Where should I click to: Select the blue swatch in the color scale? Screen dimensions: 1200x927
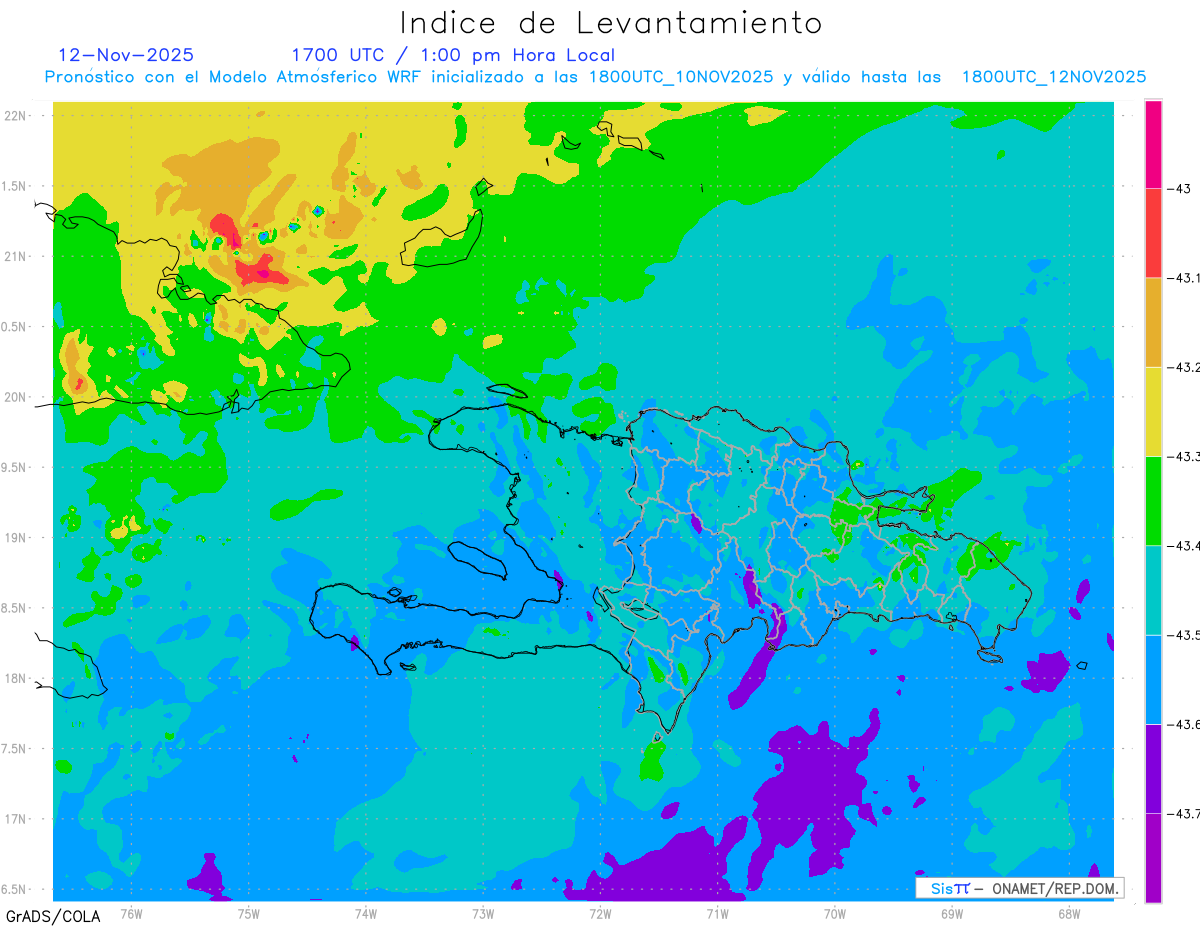pyautogui.click(x=1153, y=679)
